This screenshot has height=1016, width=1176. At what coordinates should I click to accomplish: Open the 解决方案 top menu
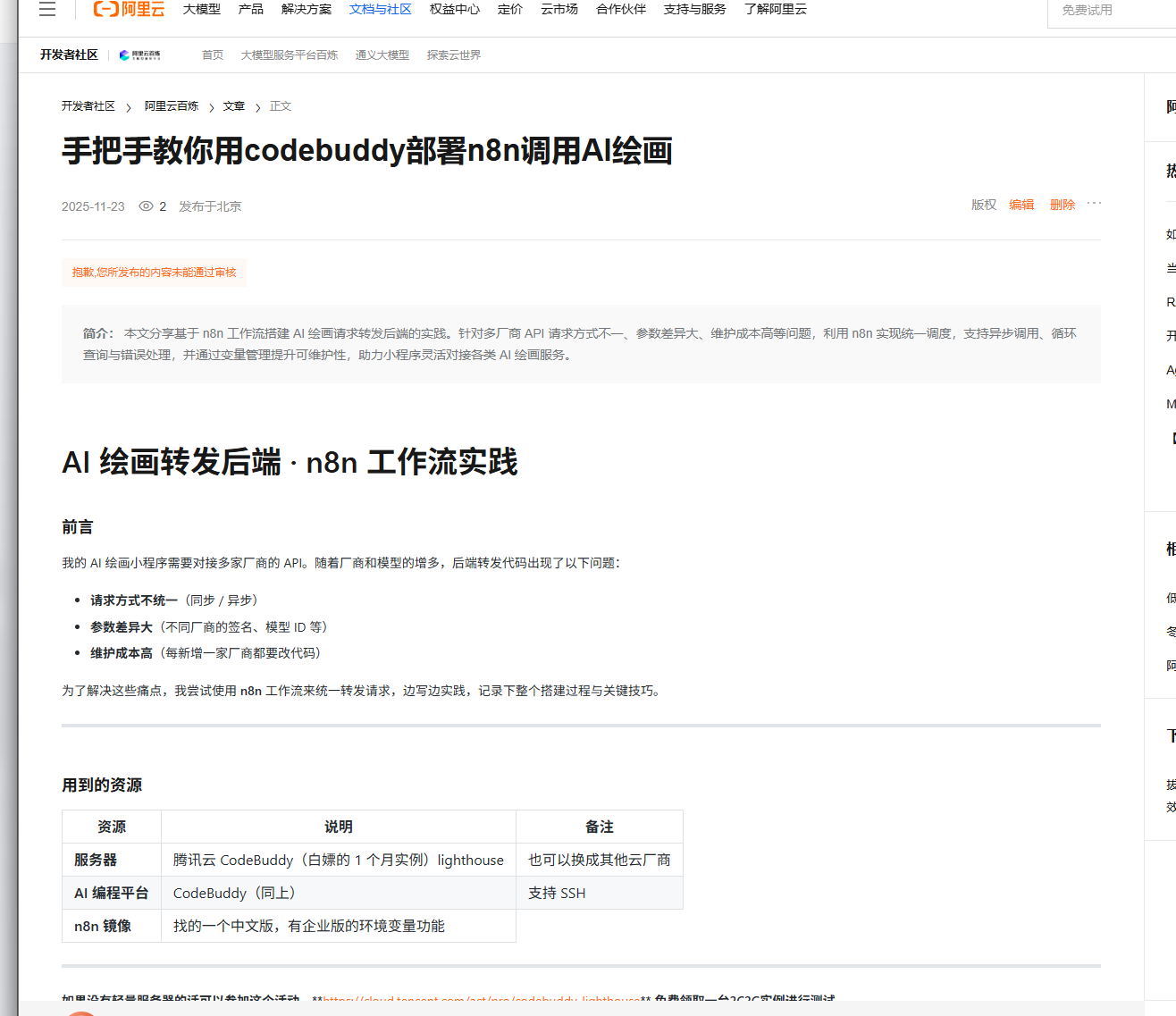pos(307,10)
